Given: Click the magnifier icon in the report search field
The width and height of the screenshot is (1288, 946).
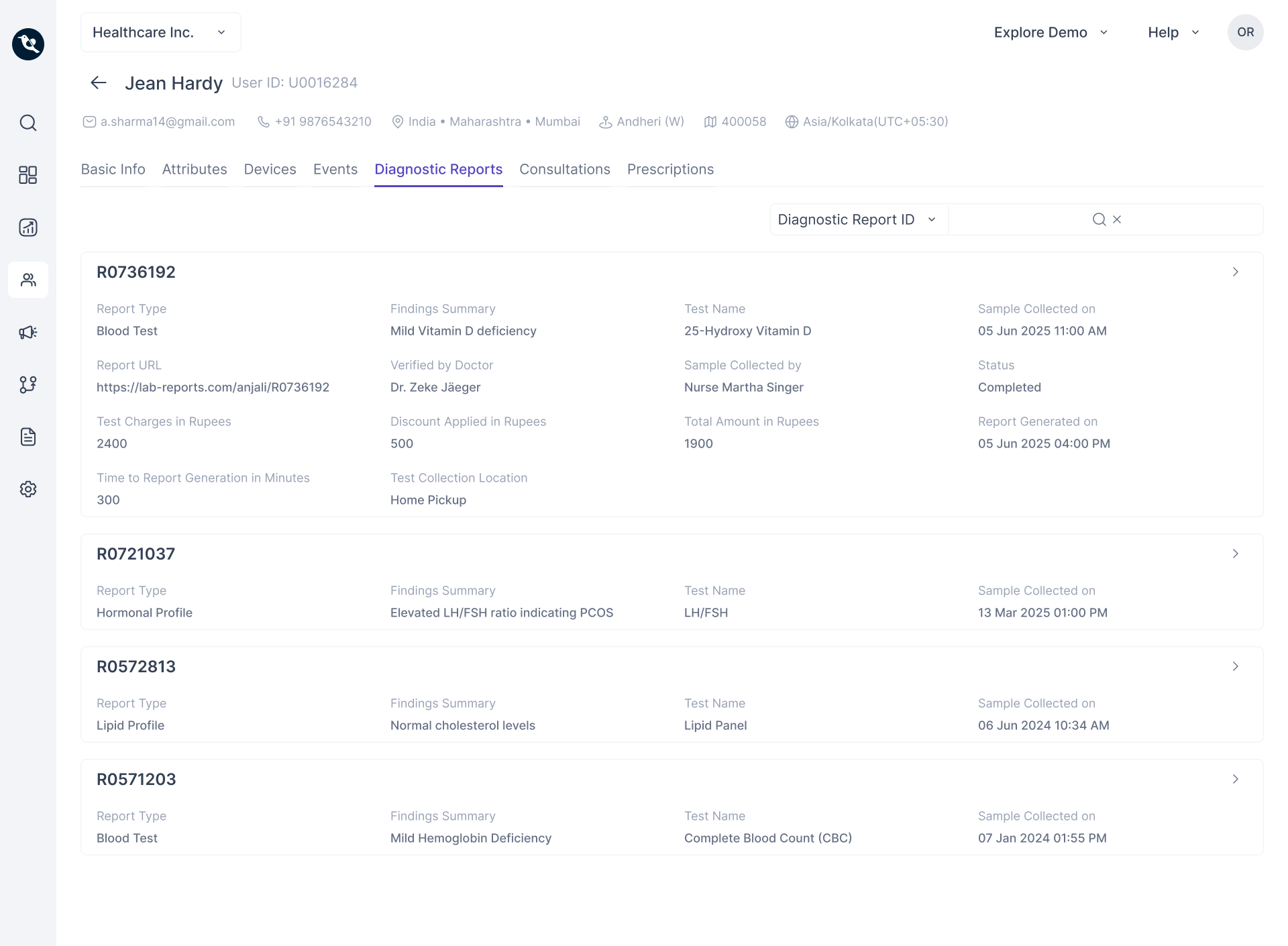Looking at the screenshot, I should [x=1099, y=219].
